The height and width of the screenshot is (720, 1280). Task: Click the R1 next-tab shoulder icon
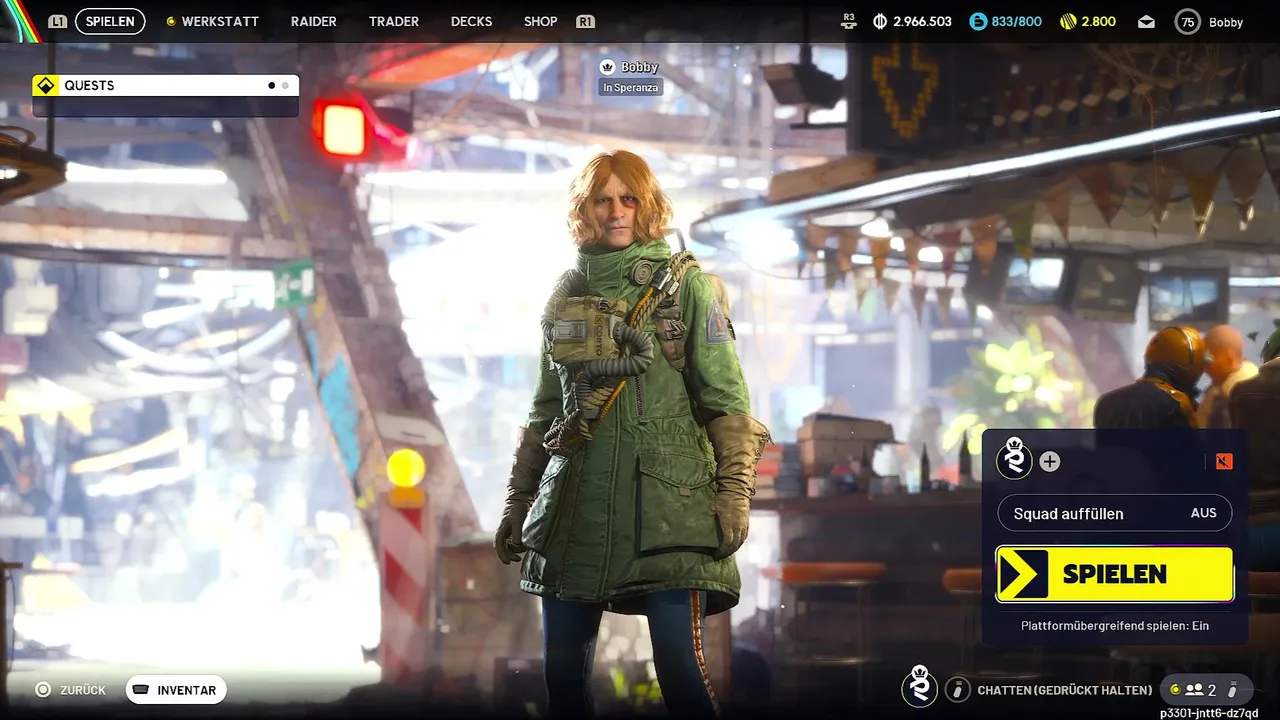(x=586, y=21)
